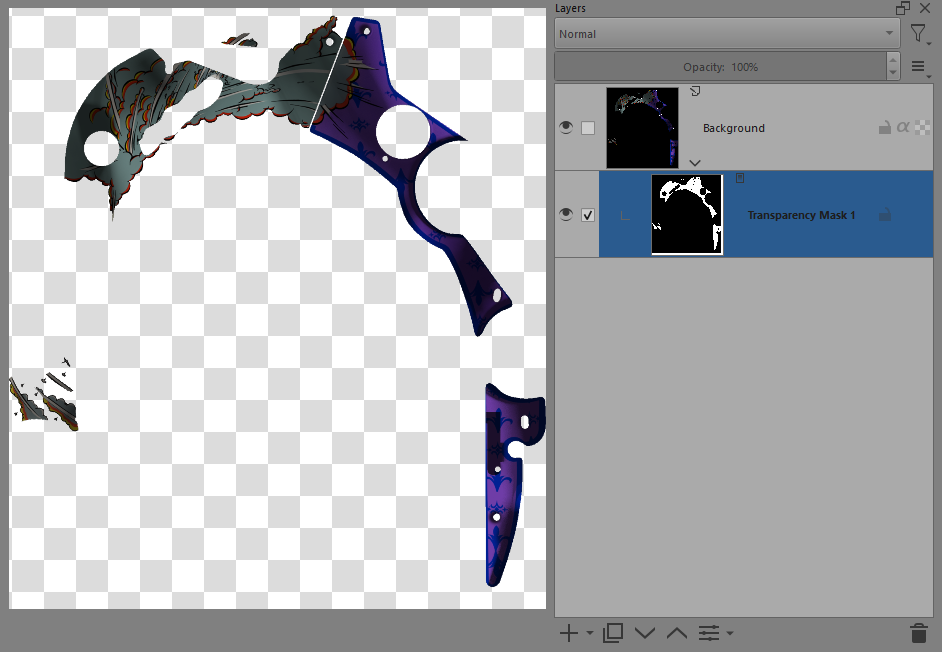Duplicate the selected layer or mask
Image resolution: width=942 pixels, height=652 pixels.
pos(613,633)
